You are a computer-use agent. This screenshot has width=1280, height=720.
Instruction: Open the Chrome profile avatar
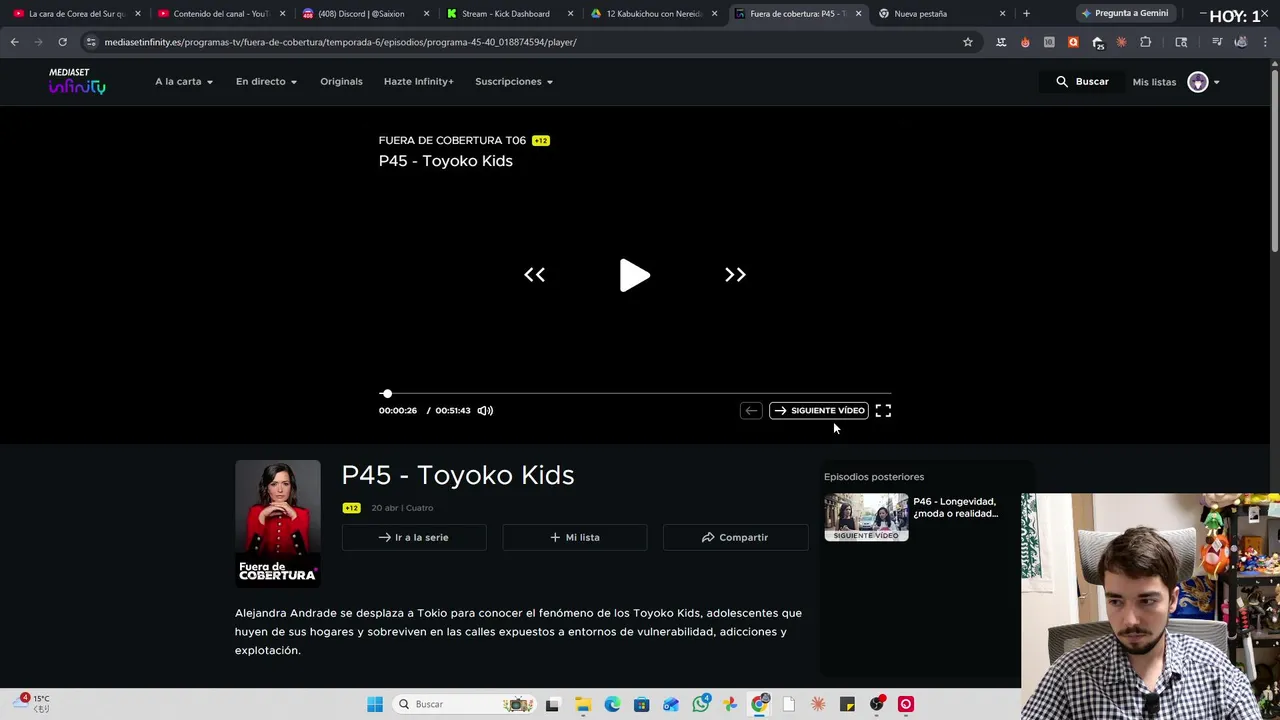pos(1241,42)
